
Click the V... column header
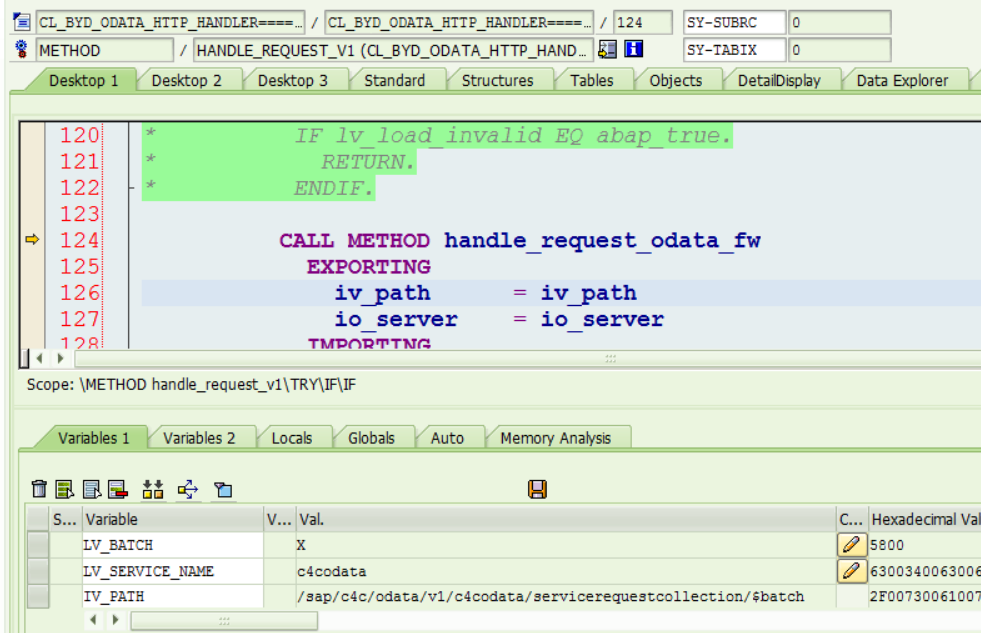(x=279, y=519)
